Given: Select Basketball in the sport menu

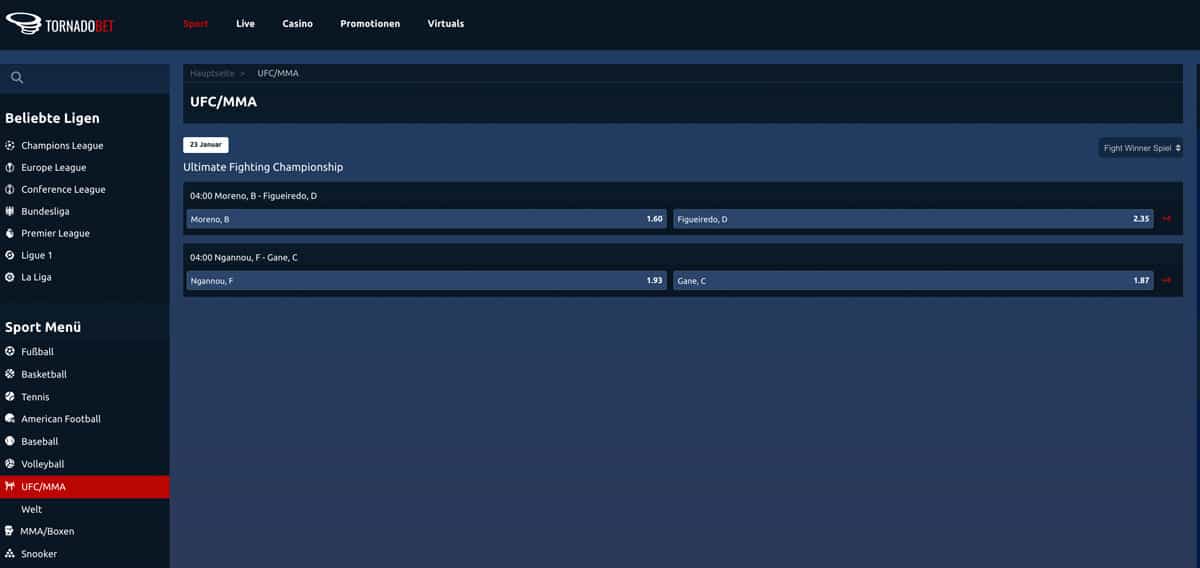Looking at the screenshot, I should (x=44, y=374).
